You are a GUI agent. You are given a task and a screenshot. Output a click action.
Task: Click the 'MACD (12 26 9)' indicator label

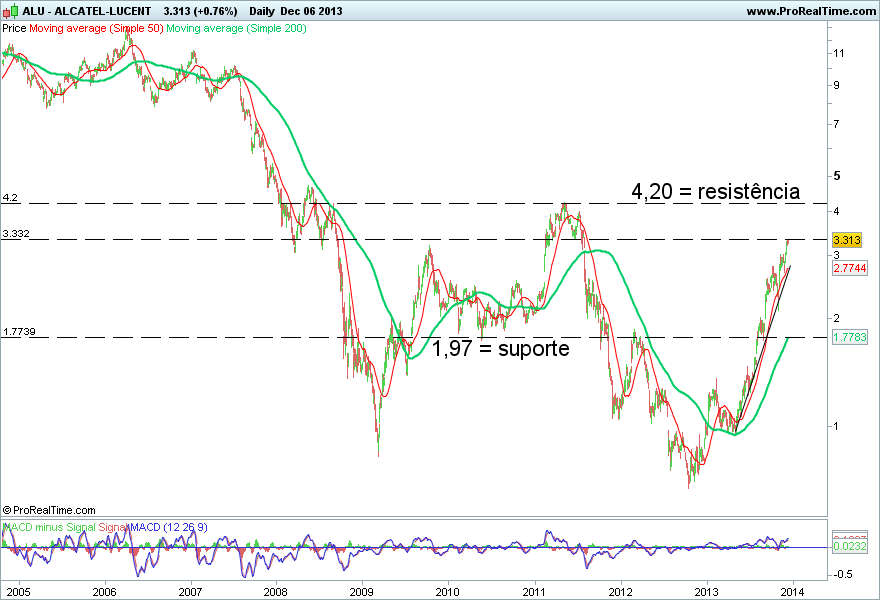pyautogui.click(x=168, y=528)
